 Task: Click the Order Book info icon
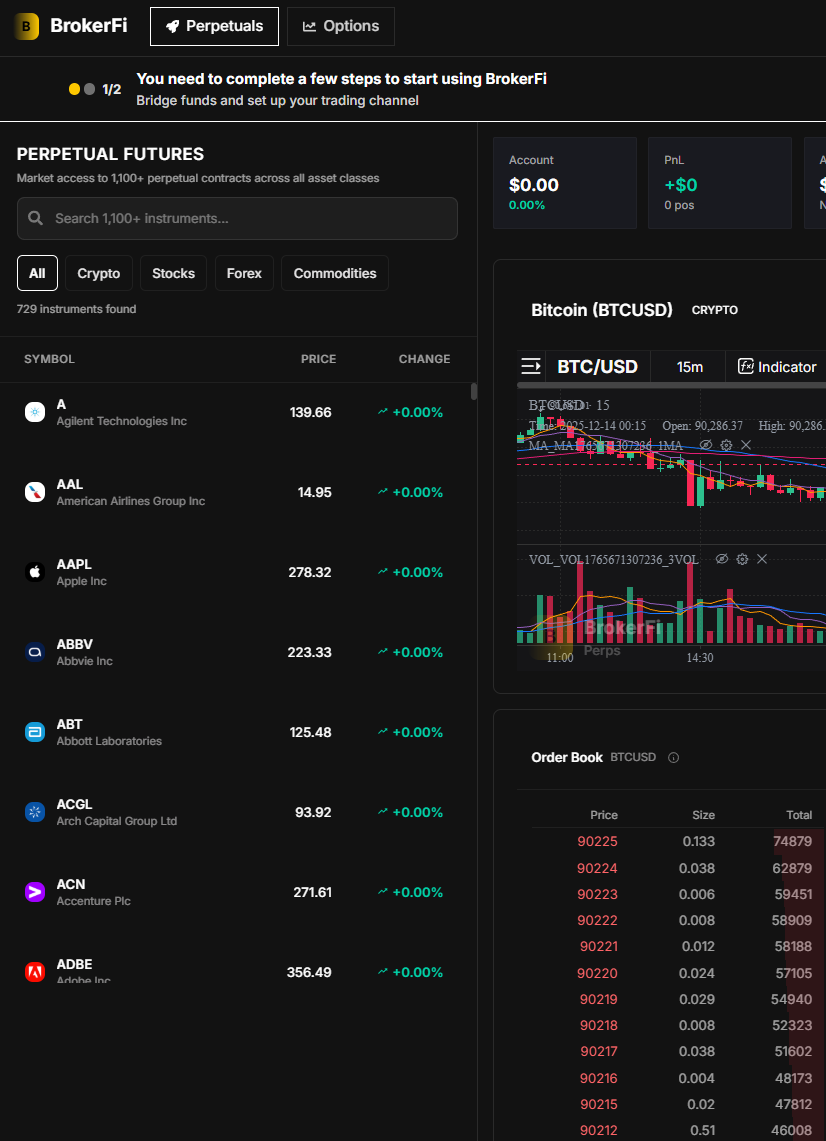[673, 758]
